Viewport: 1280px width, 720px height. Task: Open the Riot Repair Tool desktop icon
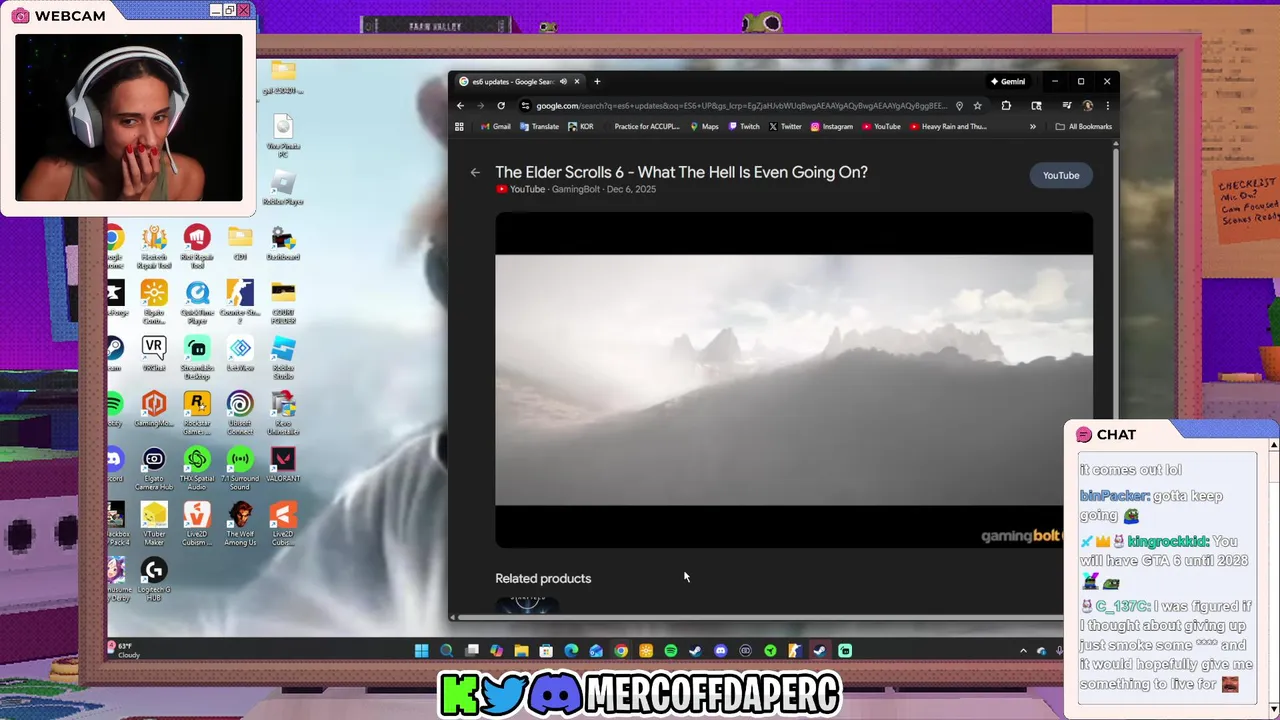point(197,246)
